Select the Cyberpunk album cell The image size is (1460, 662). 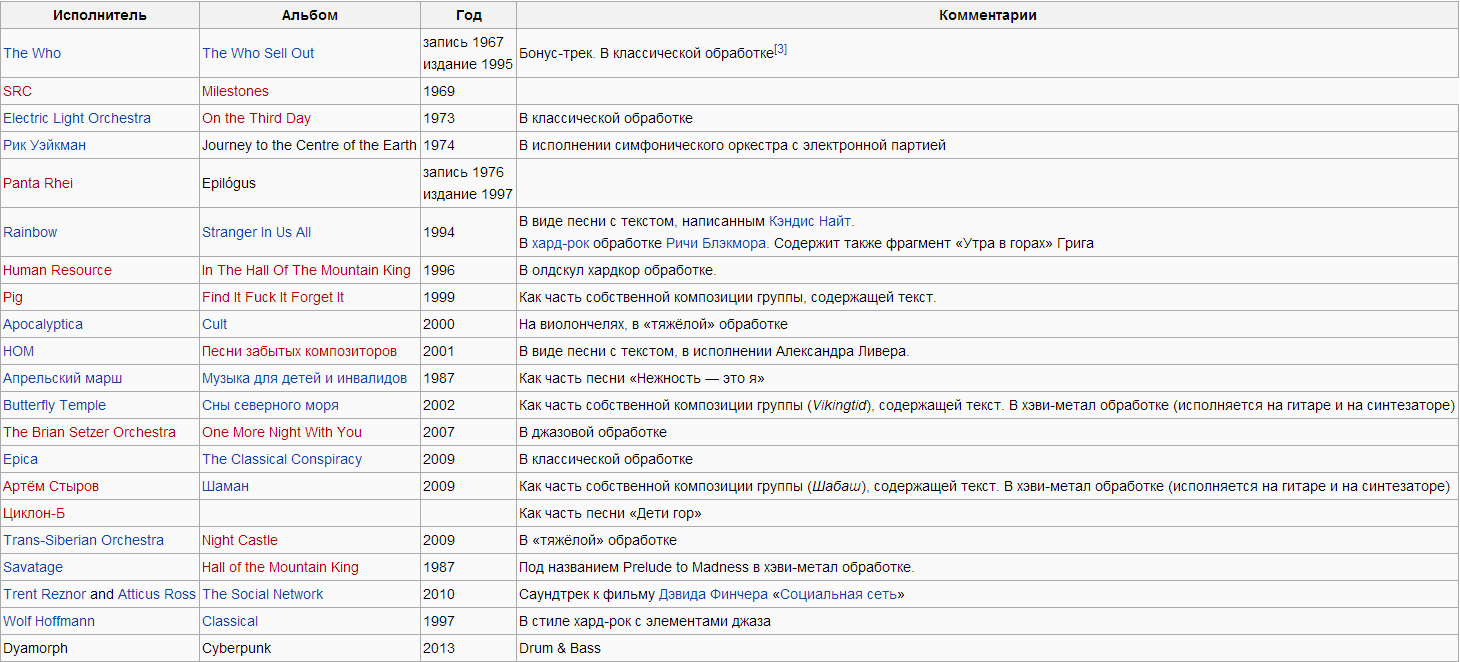point(310,648)
